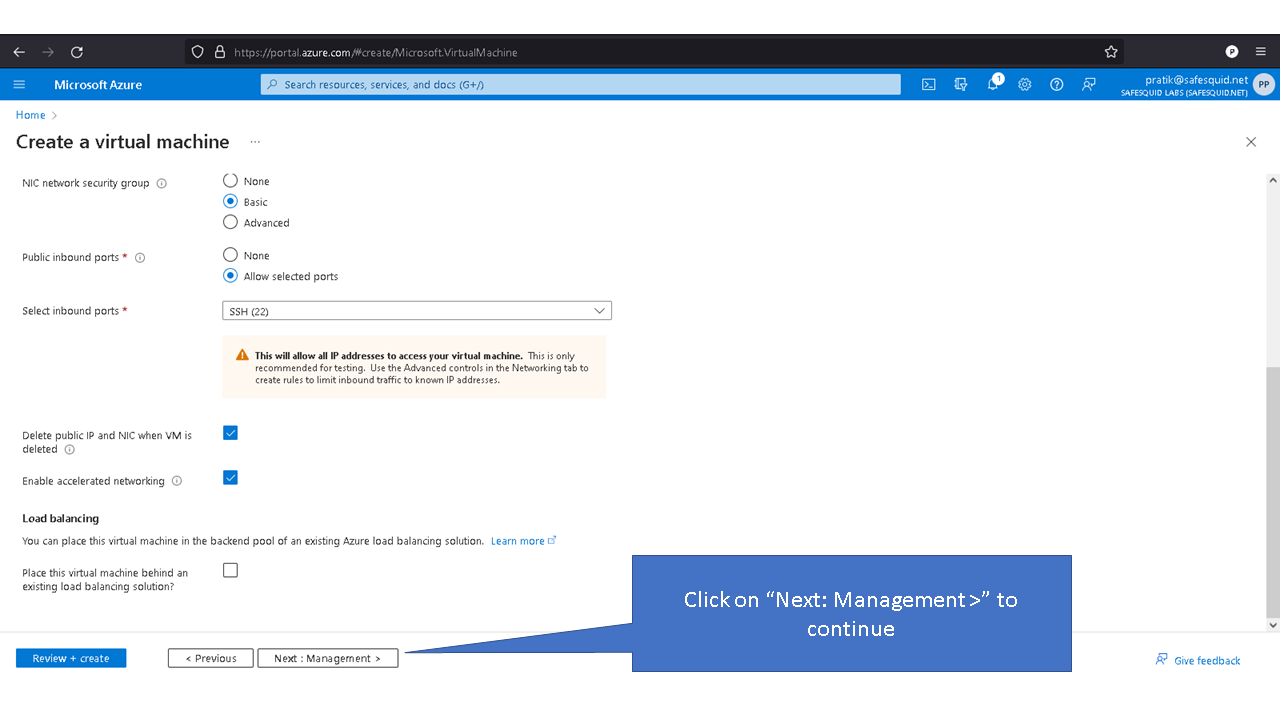Click the Give feedback link

(1207, 661)
